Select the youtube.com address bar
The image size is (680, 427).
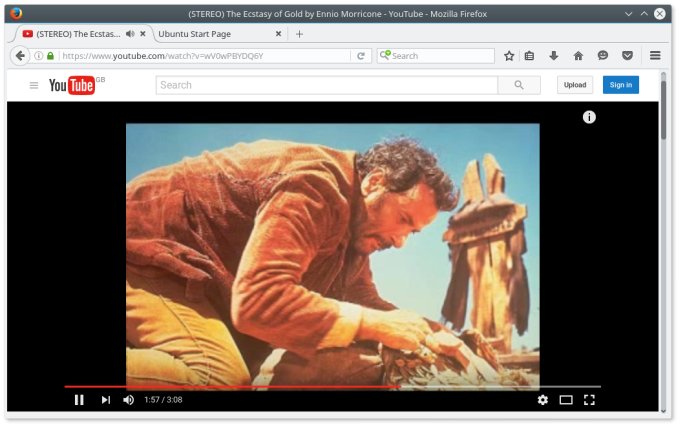[204, 56]
